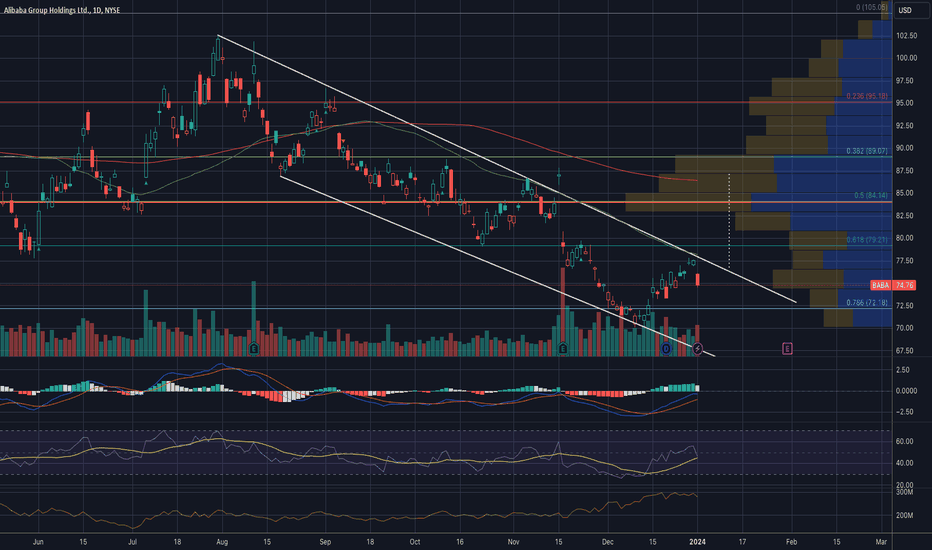Select the 0.786 (72.18) Fibonacci label
932x550 pixels.
pos(867,303)
